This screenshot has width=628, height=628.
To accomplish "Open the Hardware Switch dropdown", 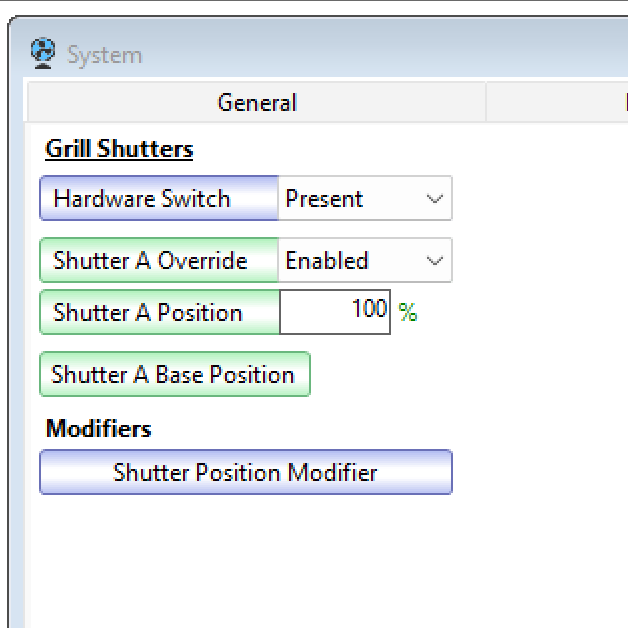I will (x=365, y=198).
